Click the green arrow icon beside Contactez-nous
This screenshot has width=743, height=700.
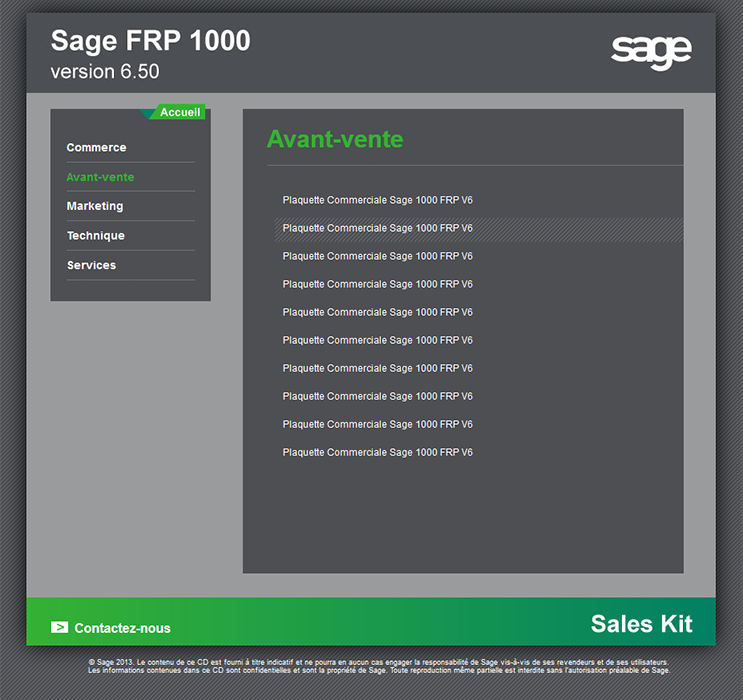[x=59, y=627]
